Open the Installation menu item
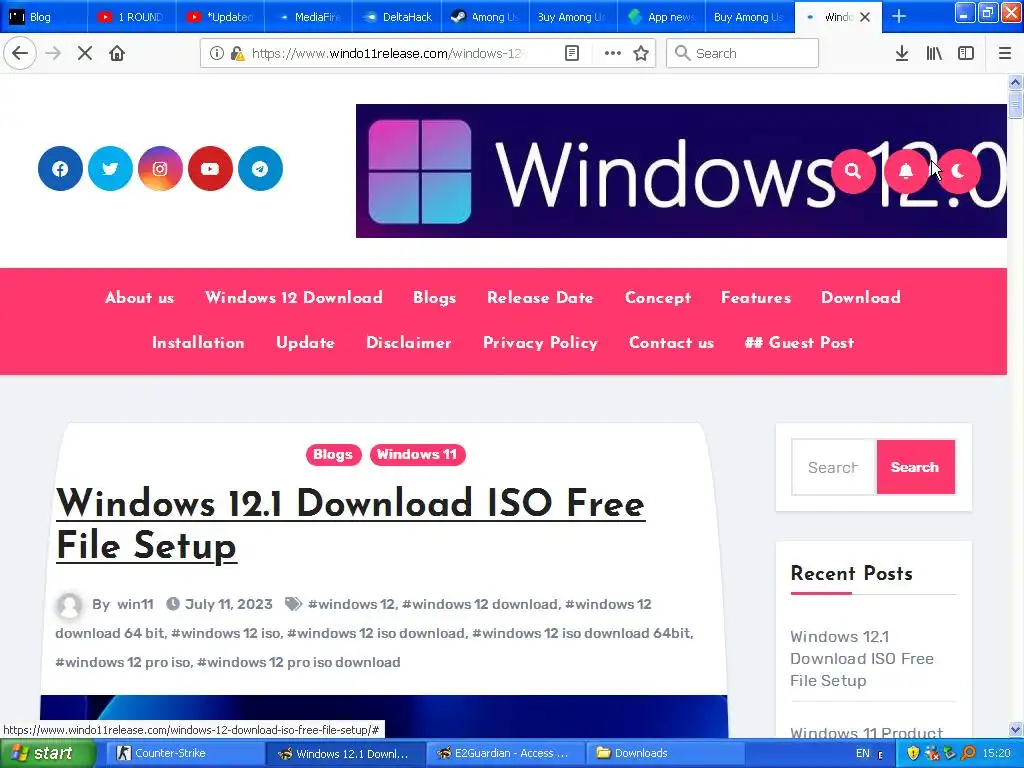This screenshot has width=1024, height=768. 198,343
